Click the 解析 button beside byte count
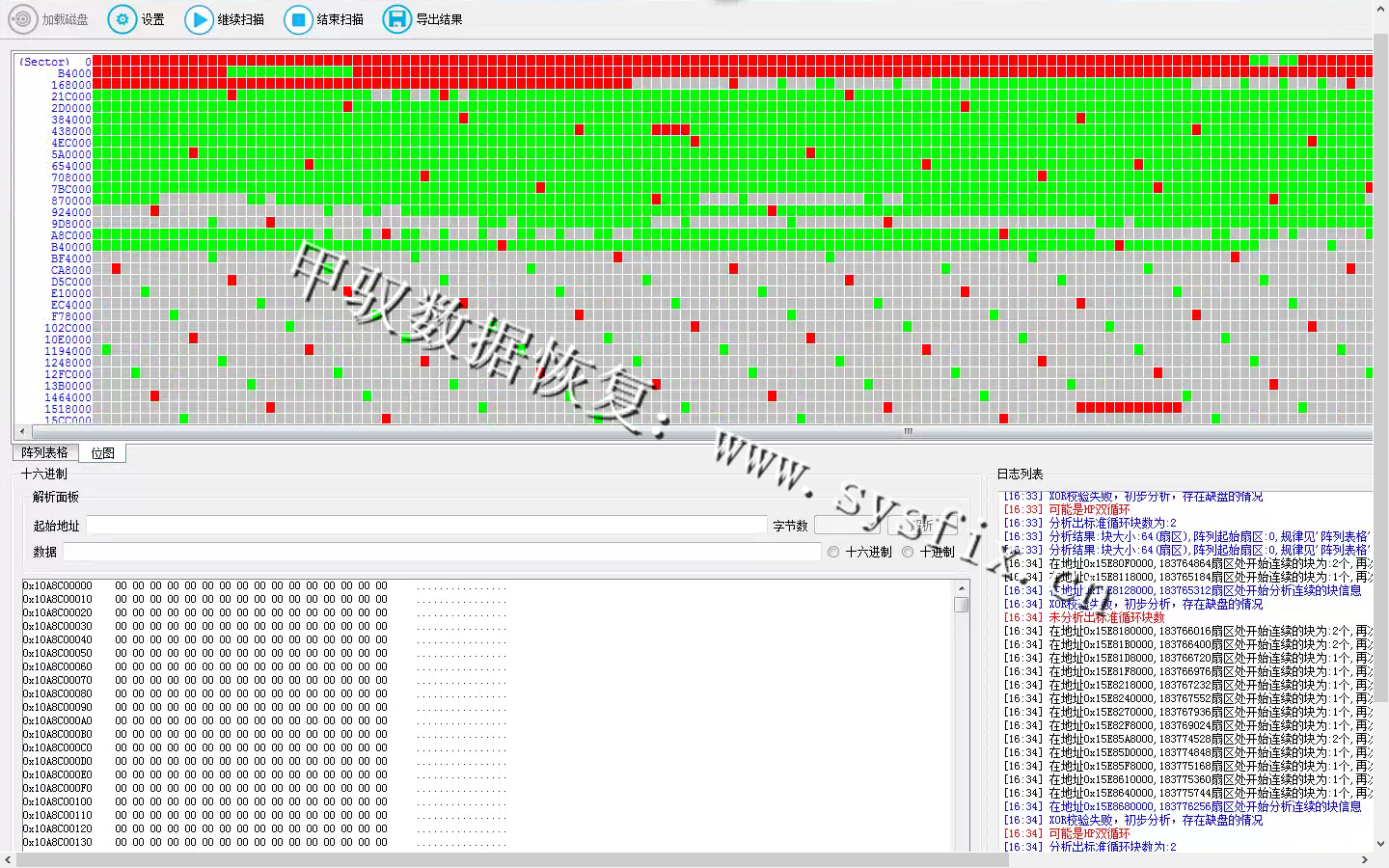 coord(922,526)
